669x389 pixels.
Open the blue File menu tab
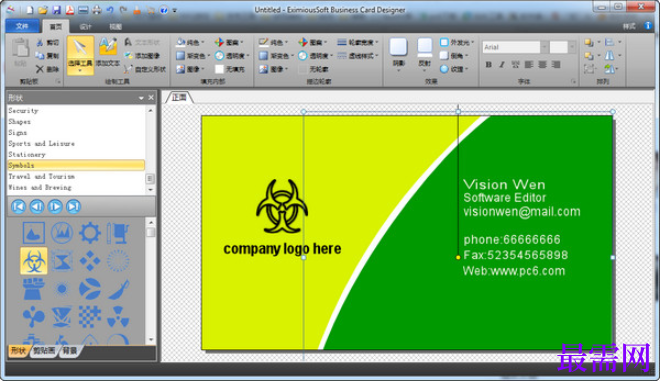point(23,26)
